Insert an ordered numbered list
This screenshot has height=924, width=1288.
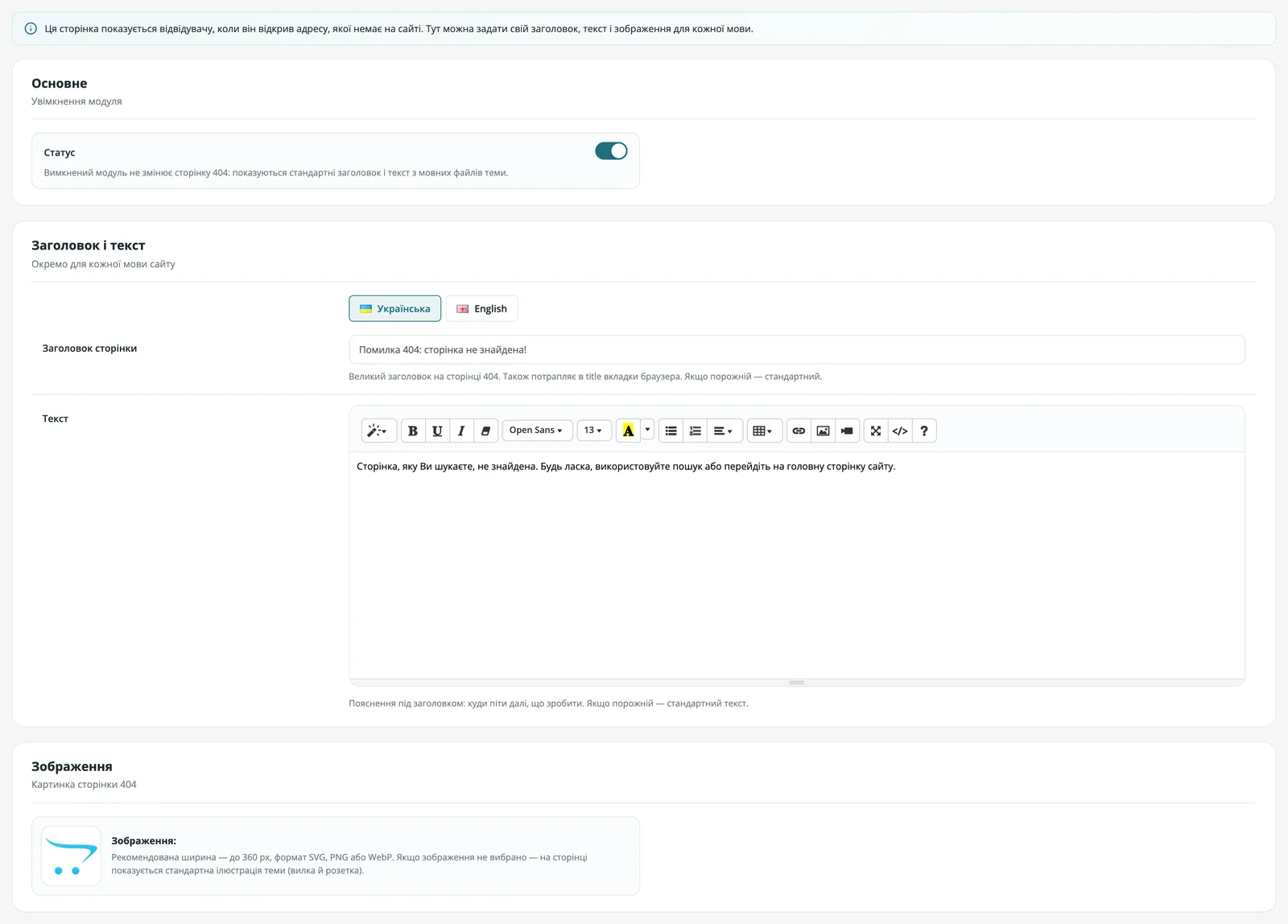coord(695,431)
